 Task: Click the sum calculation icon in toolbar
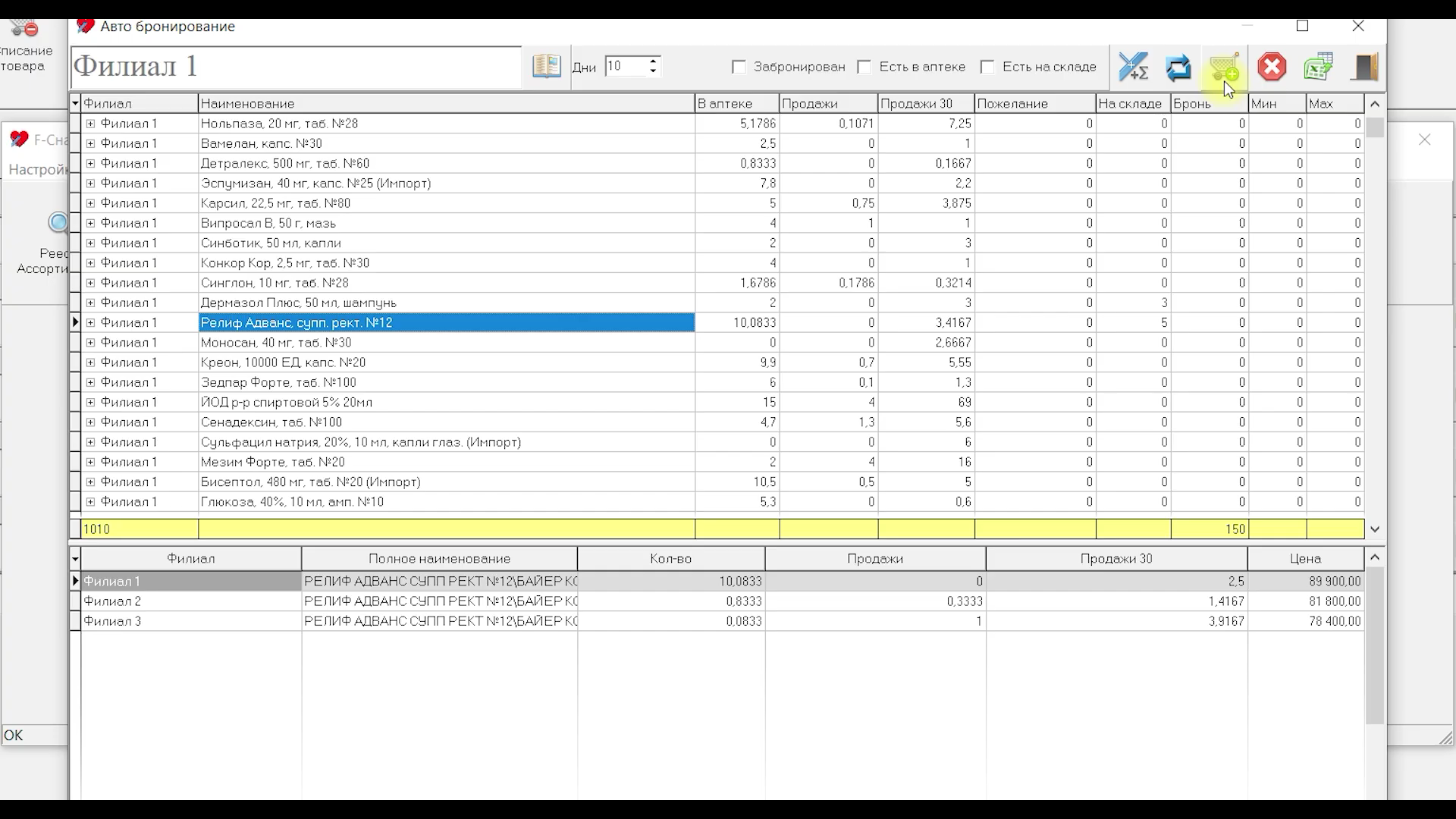[x=1133, y=67]
